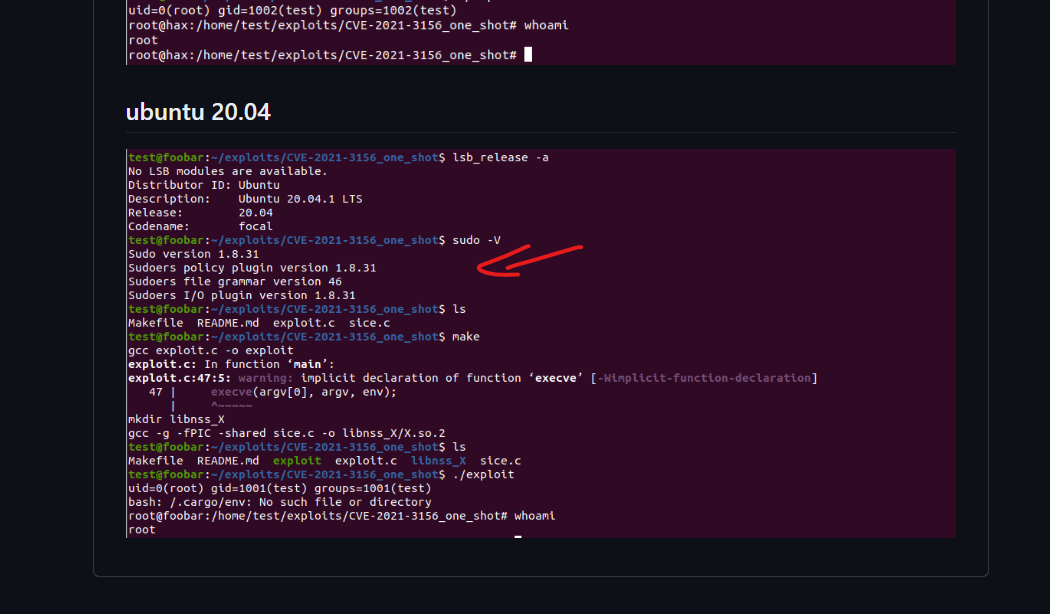Click the "mkdir libnss_X" line

pos(176,419)
